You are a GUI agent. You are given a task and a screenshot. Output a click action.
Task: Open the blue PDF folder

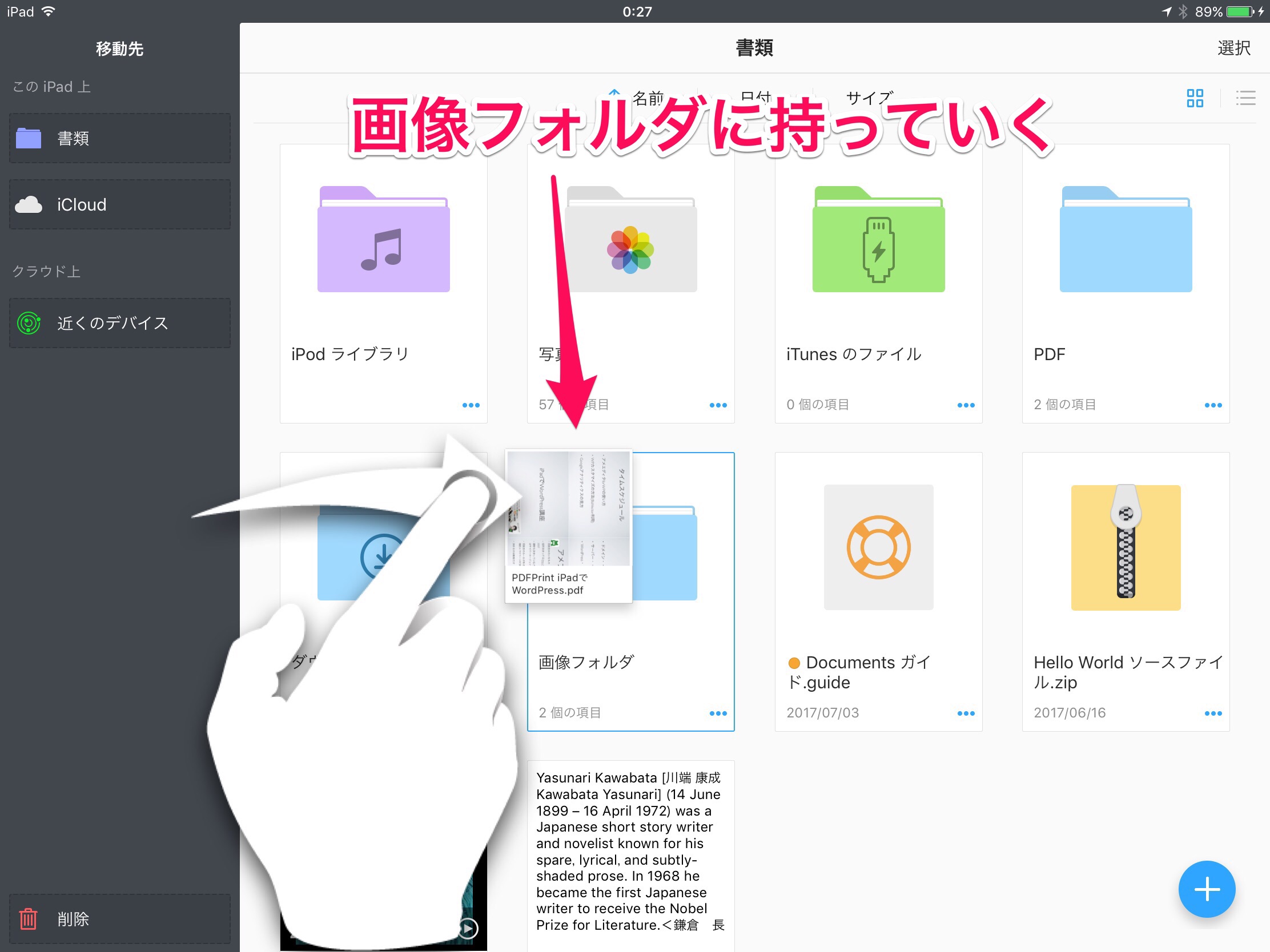1126,240
